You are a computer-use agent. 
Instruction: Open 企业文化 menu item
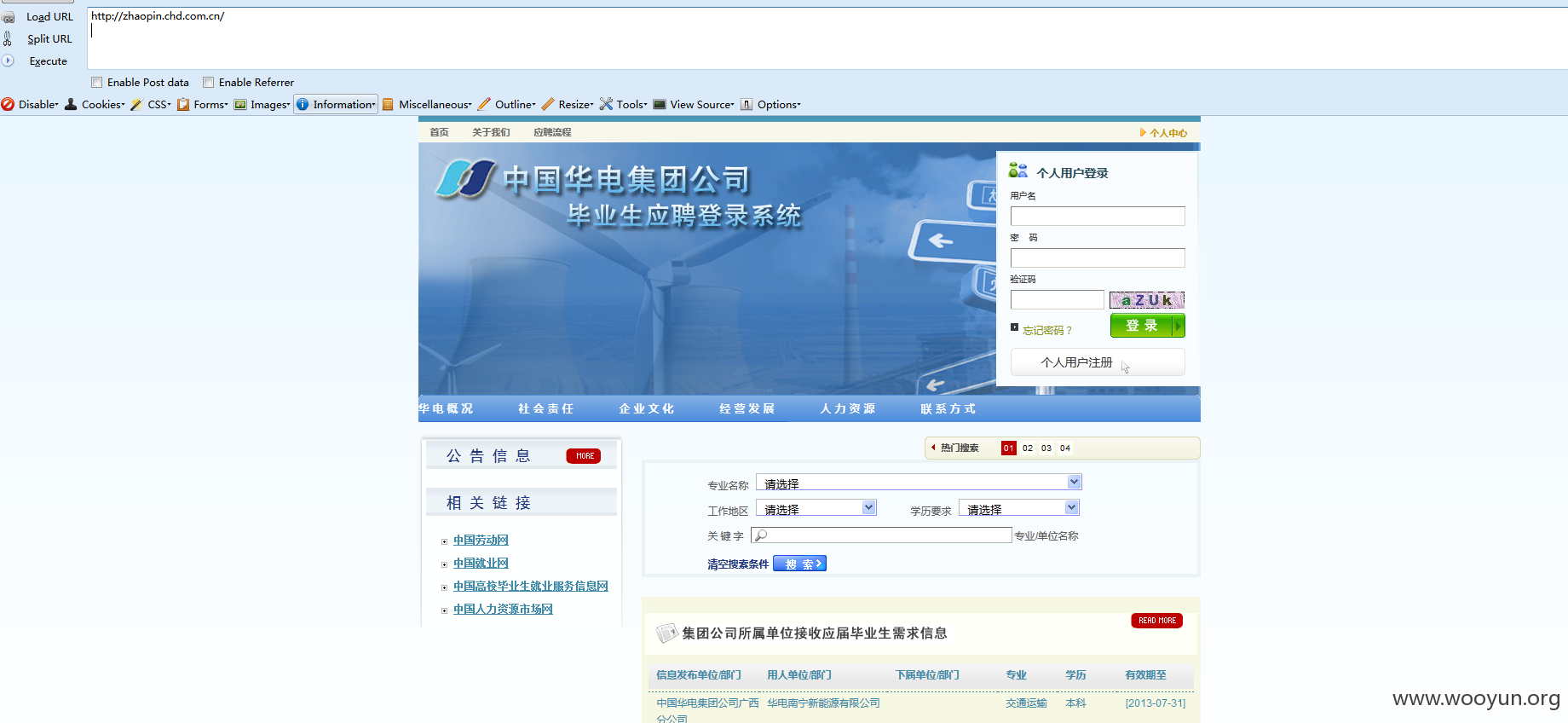pyautogui.click(x=647, y=408)
